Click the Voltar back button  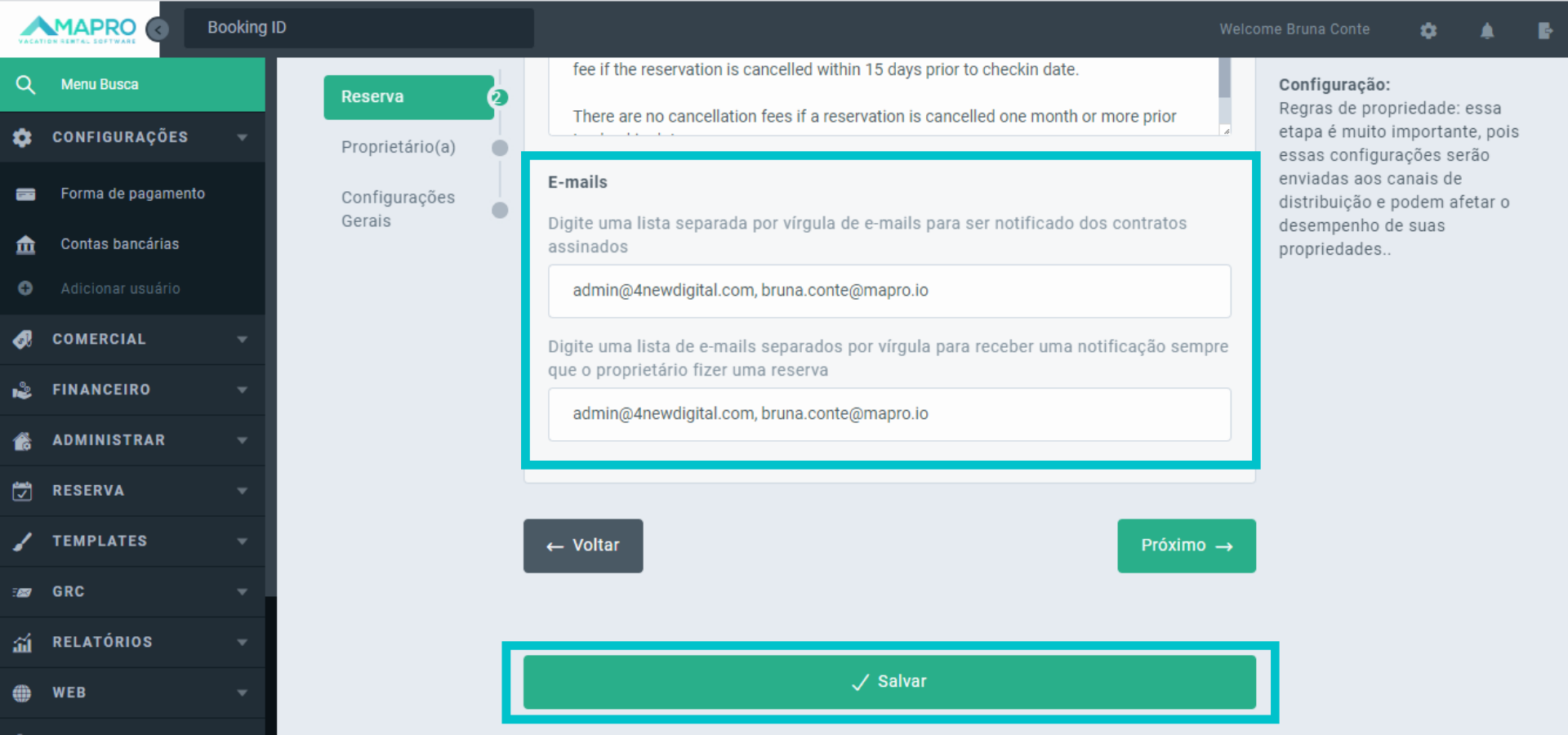(582, 546)
